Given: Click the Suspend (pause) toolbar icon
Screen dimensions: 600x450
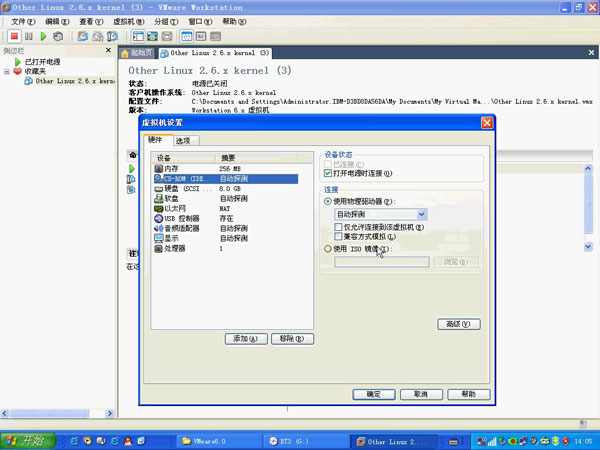Looking at the screenshot, I should pyautogui.click(x=29, y=36).
